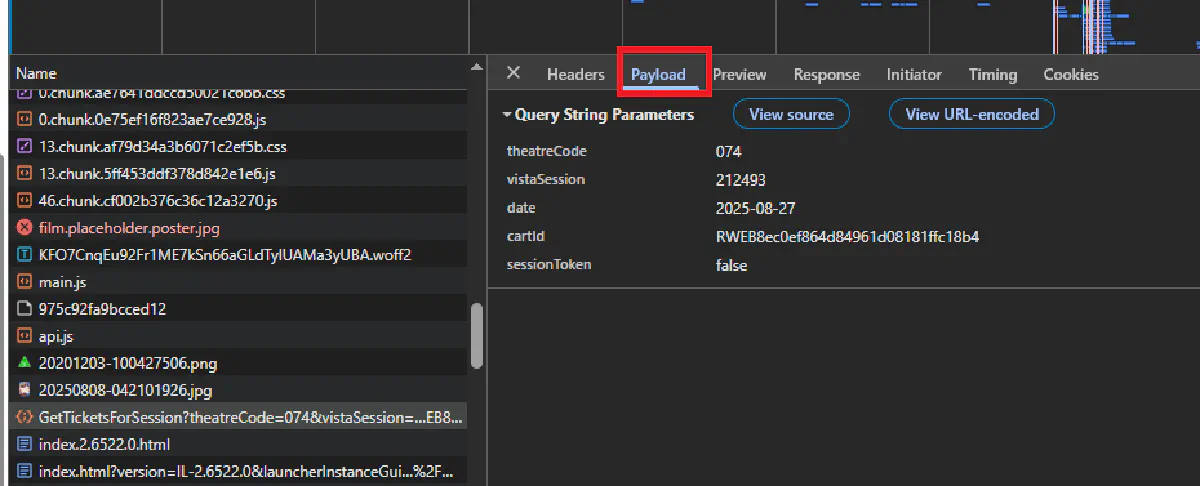This screenshot has height=486, width=1200.
Task: Select the failed film.placeholder.poster.jpg request error icon
Action: [x=25, y=228]
